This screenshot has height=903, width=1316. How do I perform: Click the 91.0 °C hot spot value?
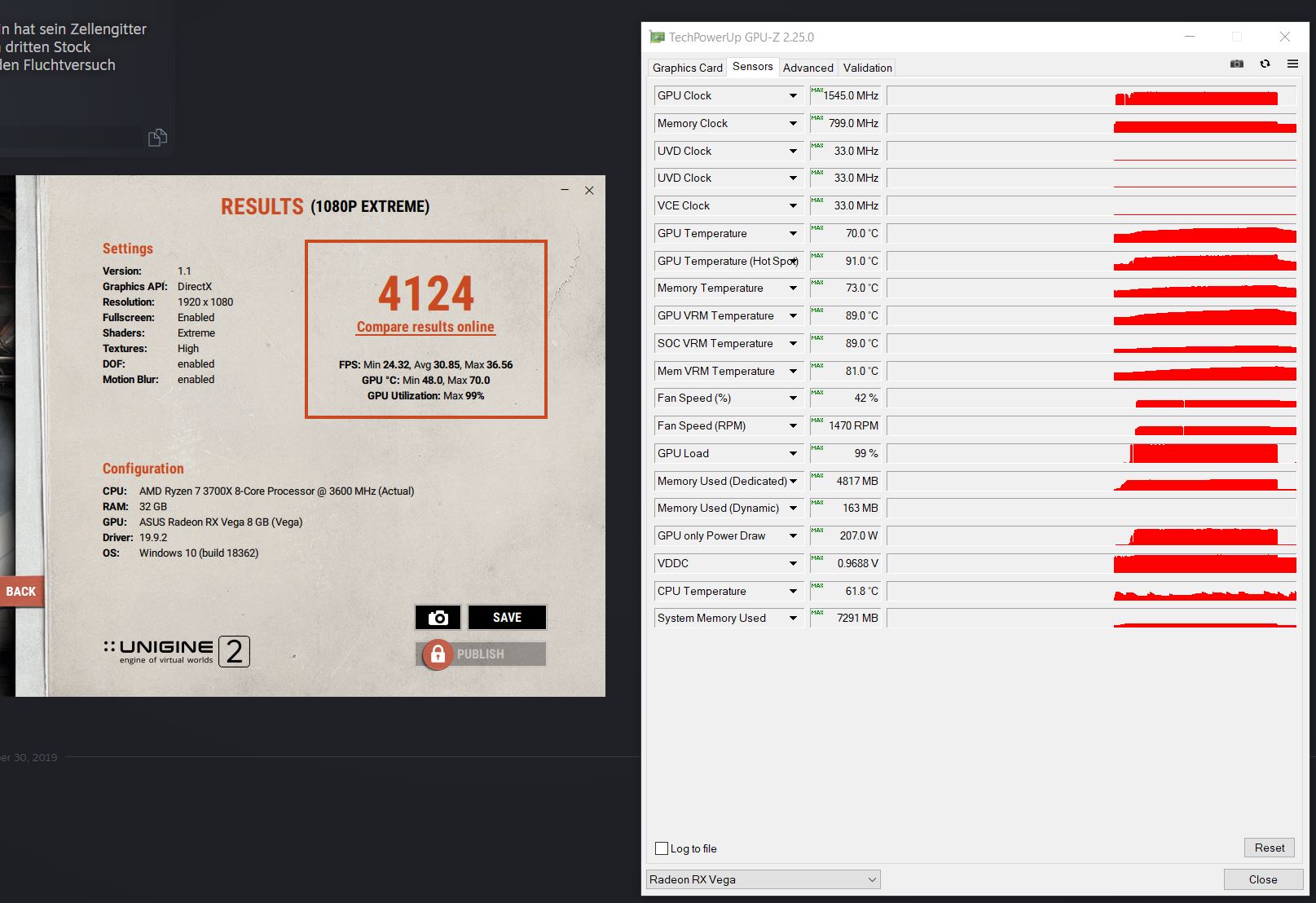pyautogui.click(x=862, y=261)
